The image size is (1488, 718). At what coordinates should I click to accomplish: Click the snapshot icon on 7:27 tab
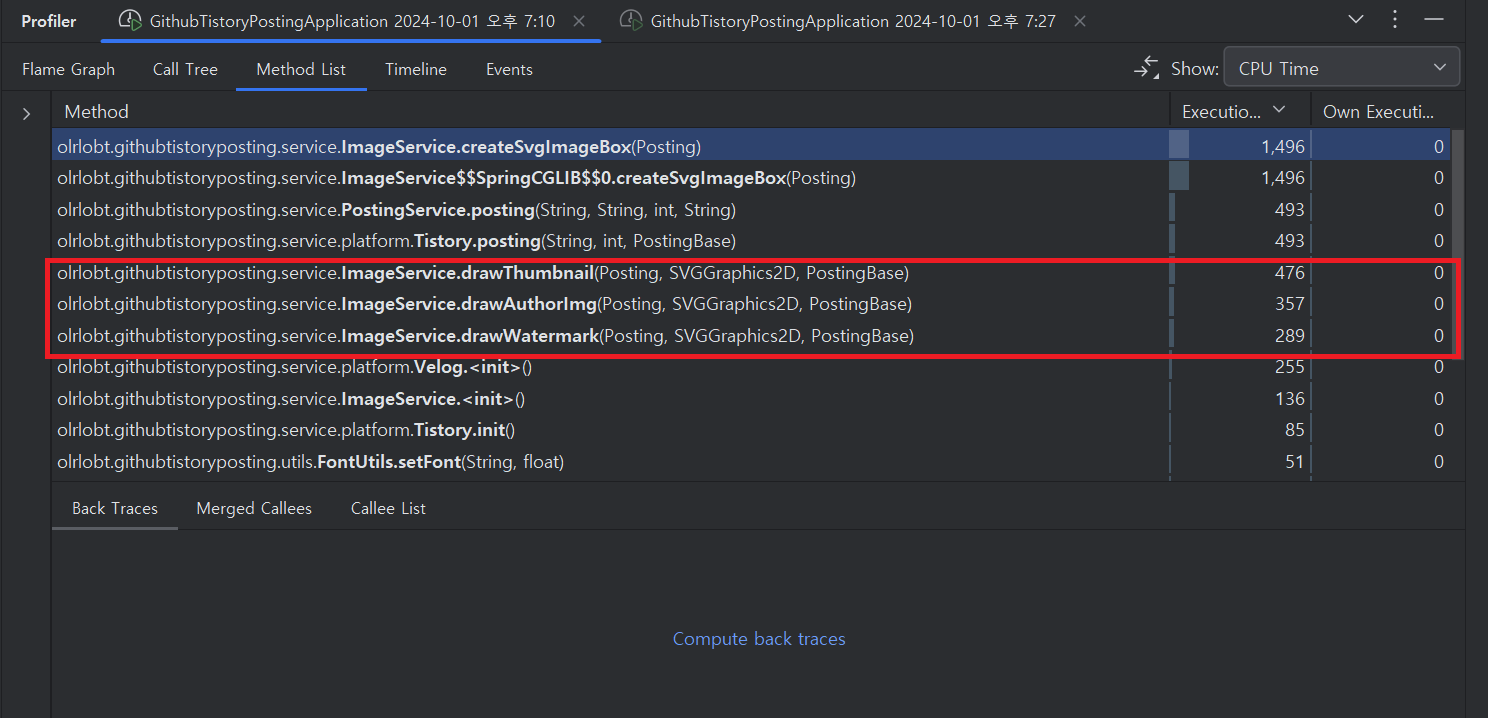[x=630, y=20]
